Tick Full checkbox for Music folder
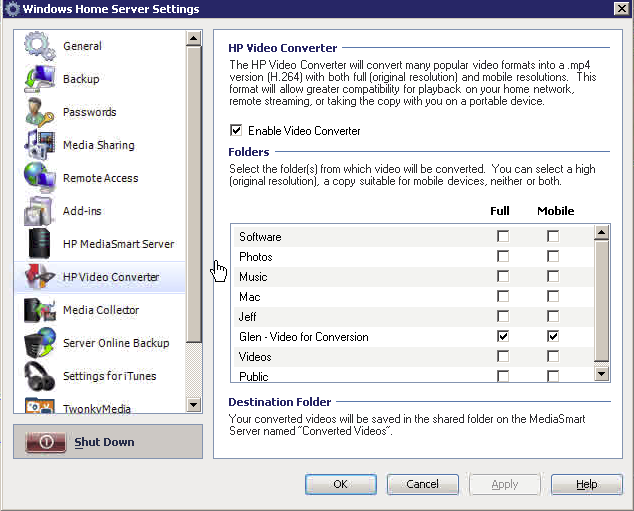This screenshot has width=634, height=511. click(x=503, y=276)
